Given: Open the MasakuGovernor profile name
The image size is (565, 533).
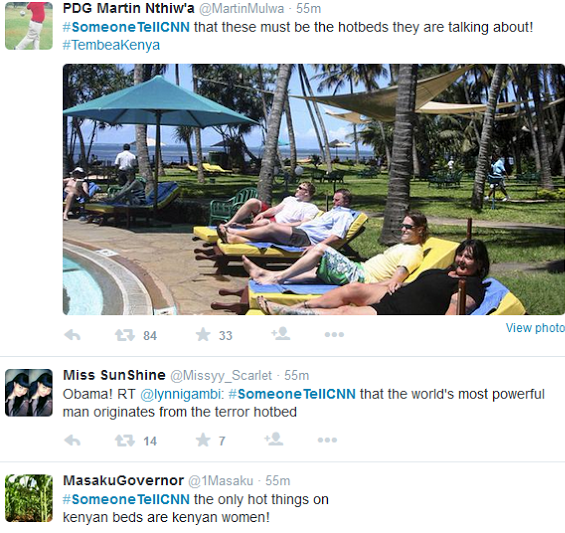Looking at the screenshot, I should (x=123, y=480).
